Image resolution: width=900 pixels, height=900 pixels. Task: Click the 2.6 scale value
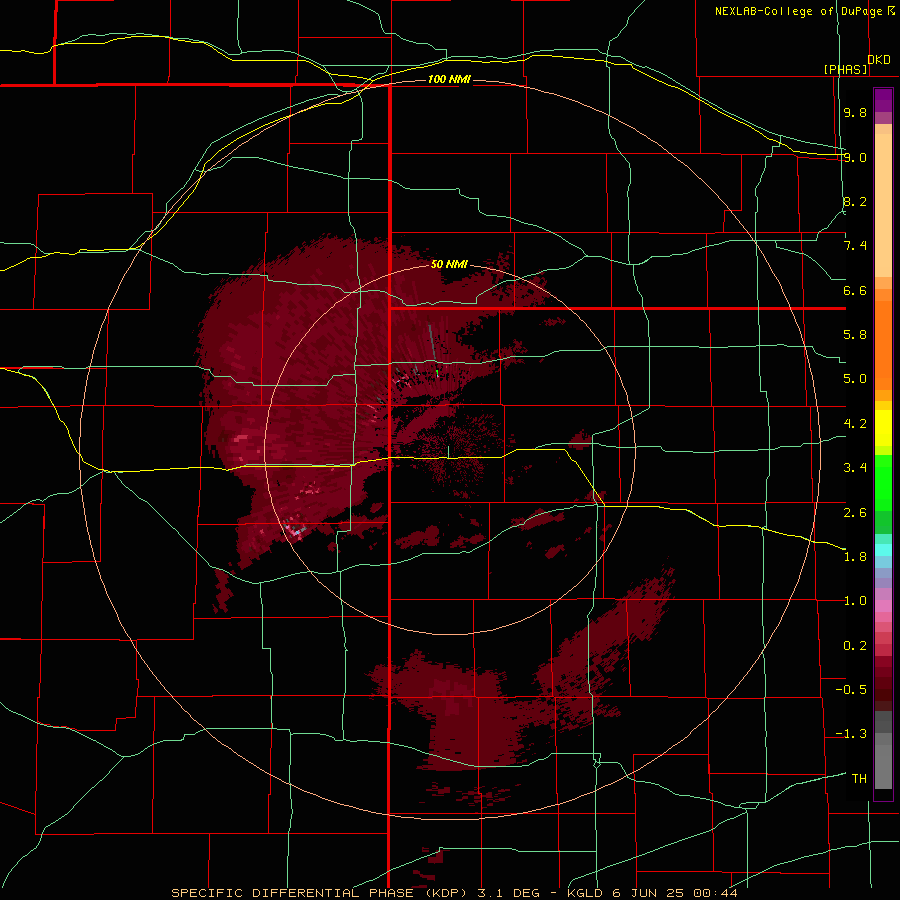pos(855,512)
